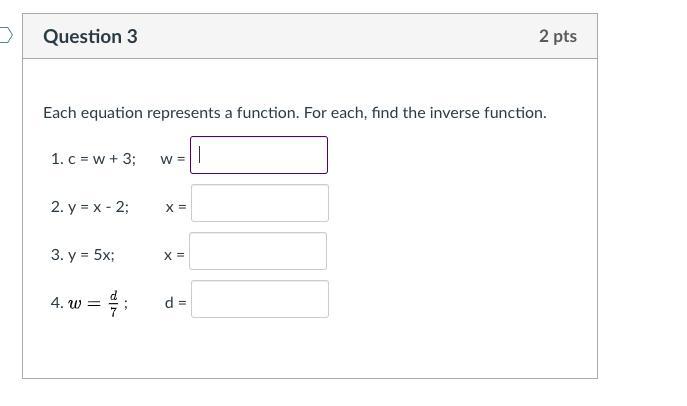This screenshot has width=687, height=406.
Task: Click the equation y = 5x text
Action: [x=91, y=254]
